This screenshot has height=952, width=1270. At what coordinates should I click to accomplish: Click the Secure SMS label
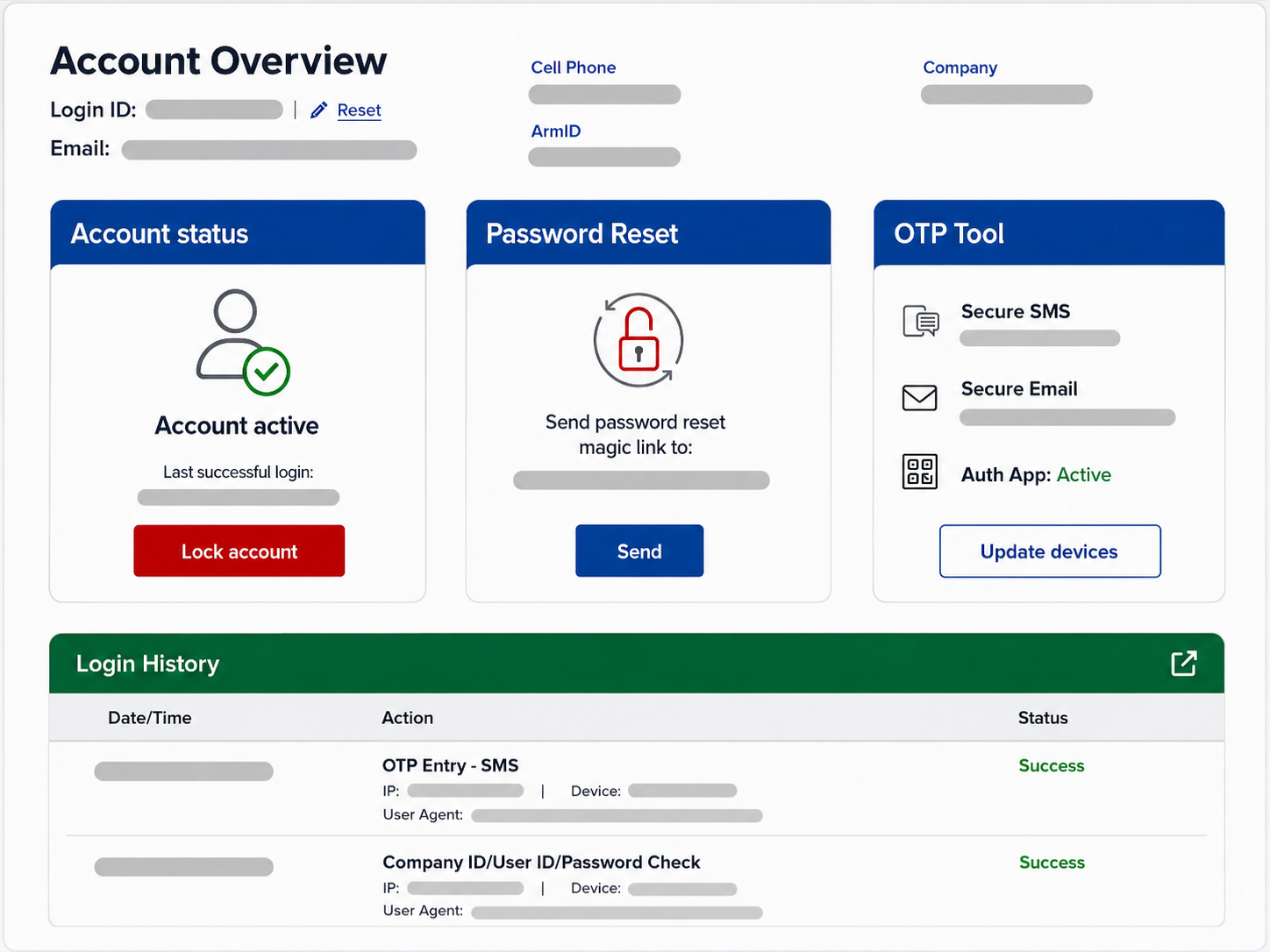(x=1016, y=312)
